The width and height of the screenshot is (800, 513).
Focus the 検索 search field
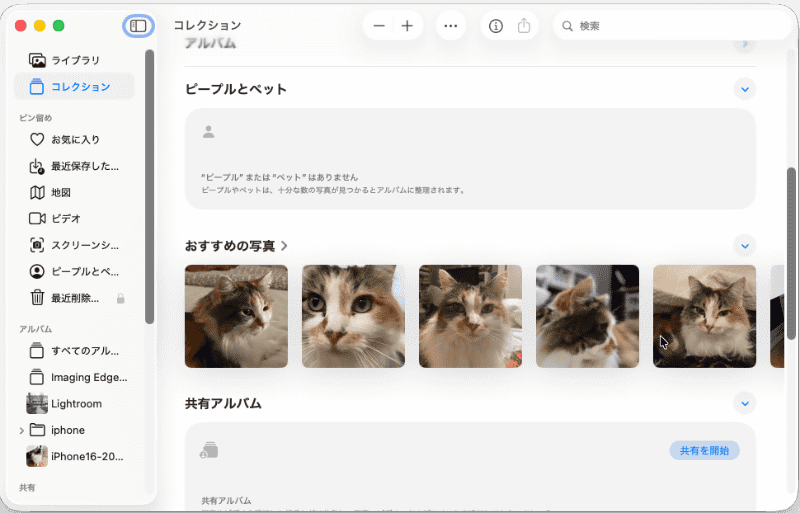coord(672,26)
